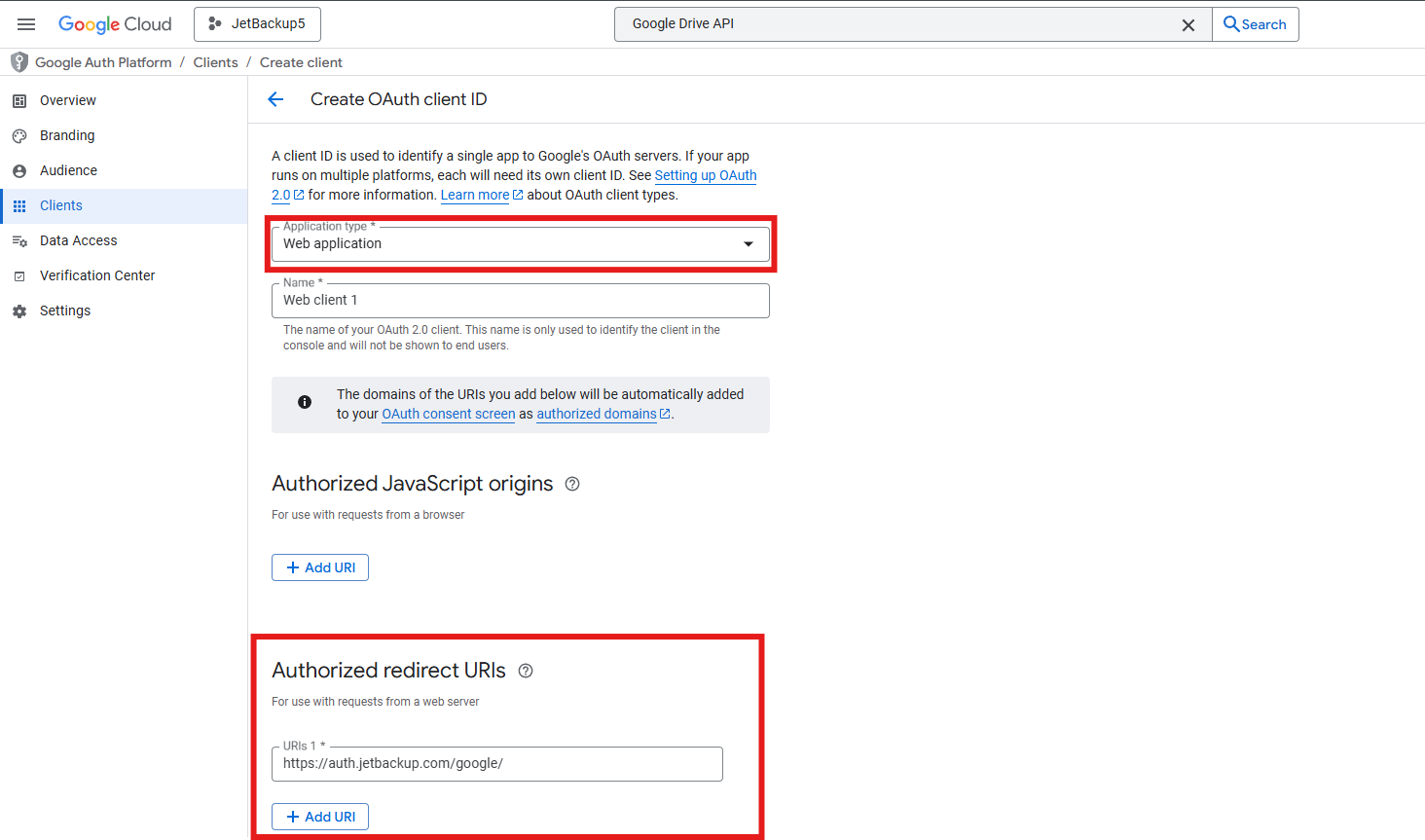Click help icon next to Authorized JavaScript origins

[572, 484]
